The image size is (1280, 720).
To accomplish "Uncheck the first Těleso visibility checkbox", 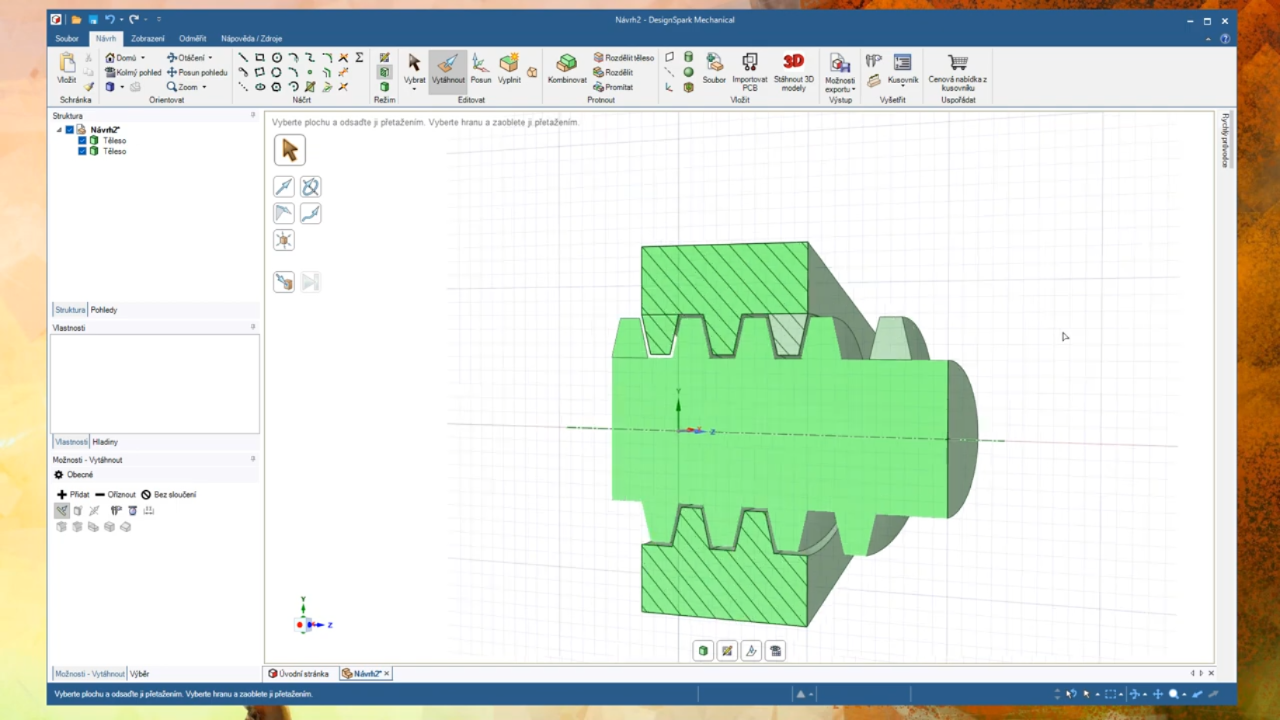I will pyautogui.click(x=82, y=141).
